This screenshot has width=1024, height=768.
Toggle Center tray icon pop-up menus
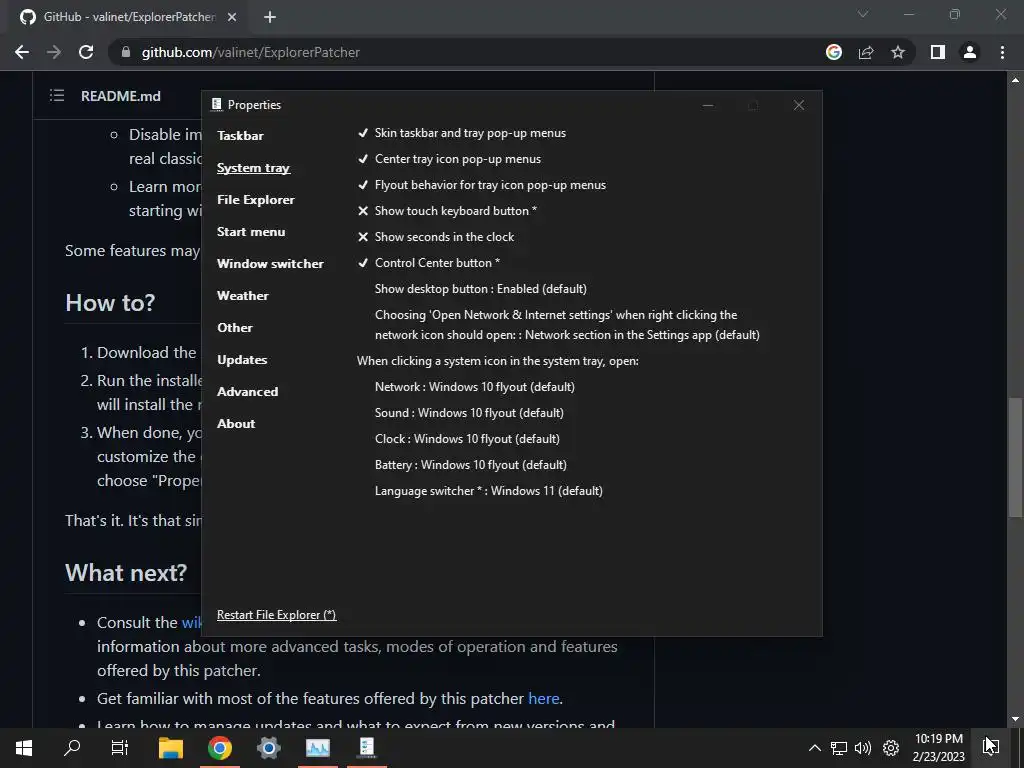point(449,159)
